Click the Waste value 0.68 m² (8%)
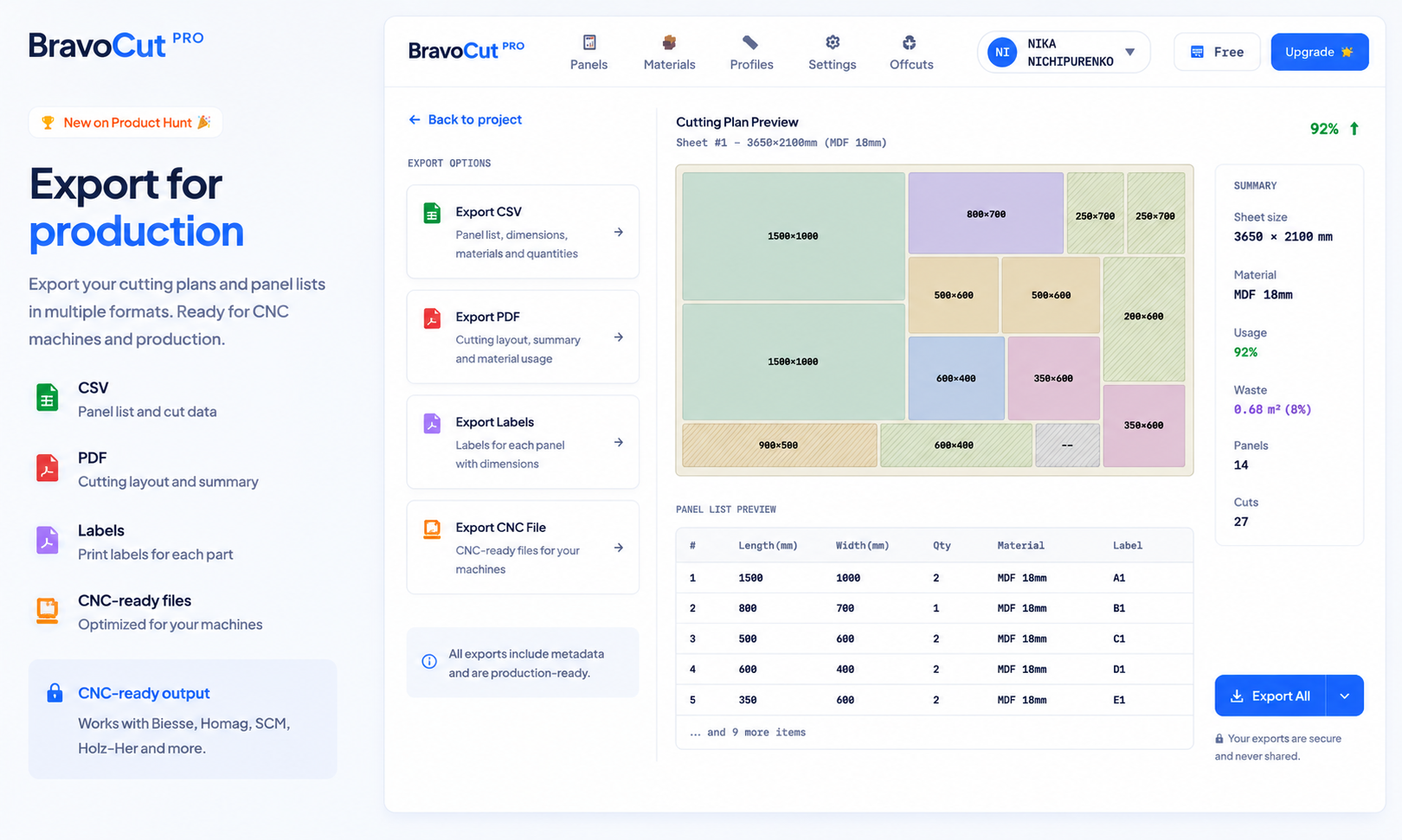 1272,409
